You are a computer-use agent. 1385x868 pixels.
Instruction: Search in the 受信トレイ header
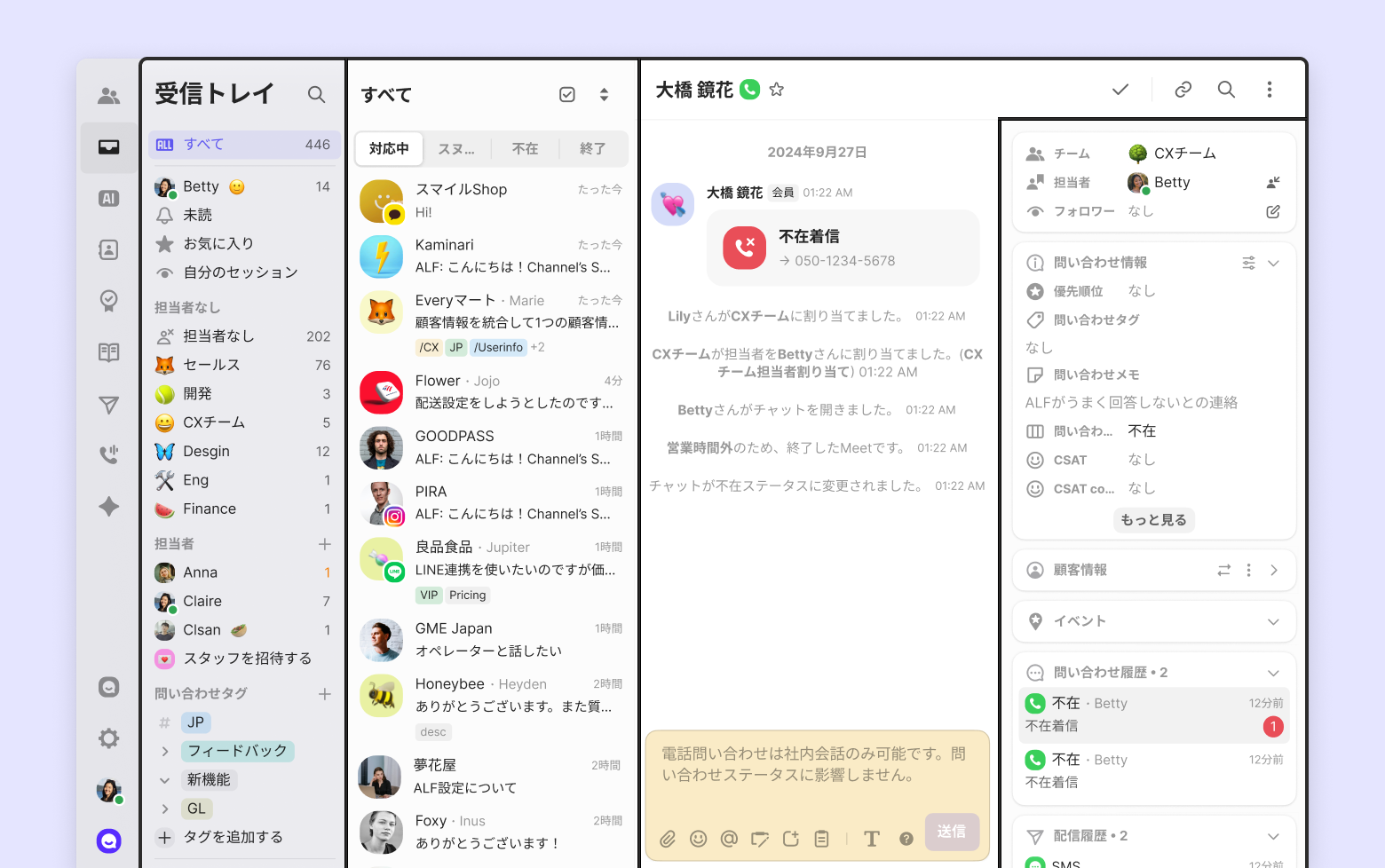tap(316, 94)
